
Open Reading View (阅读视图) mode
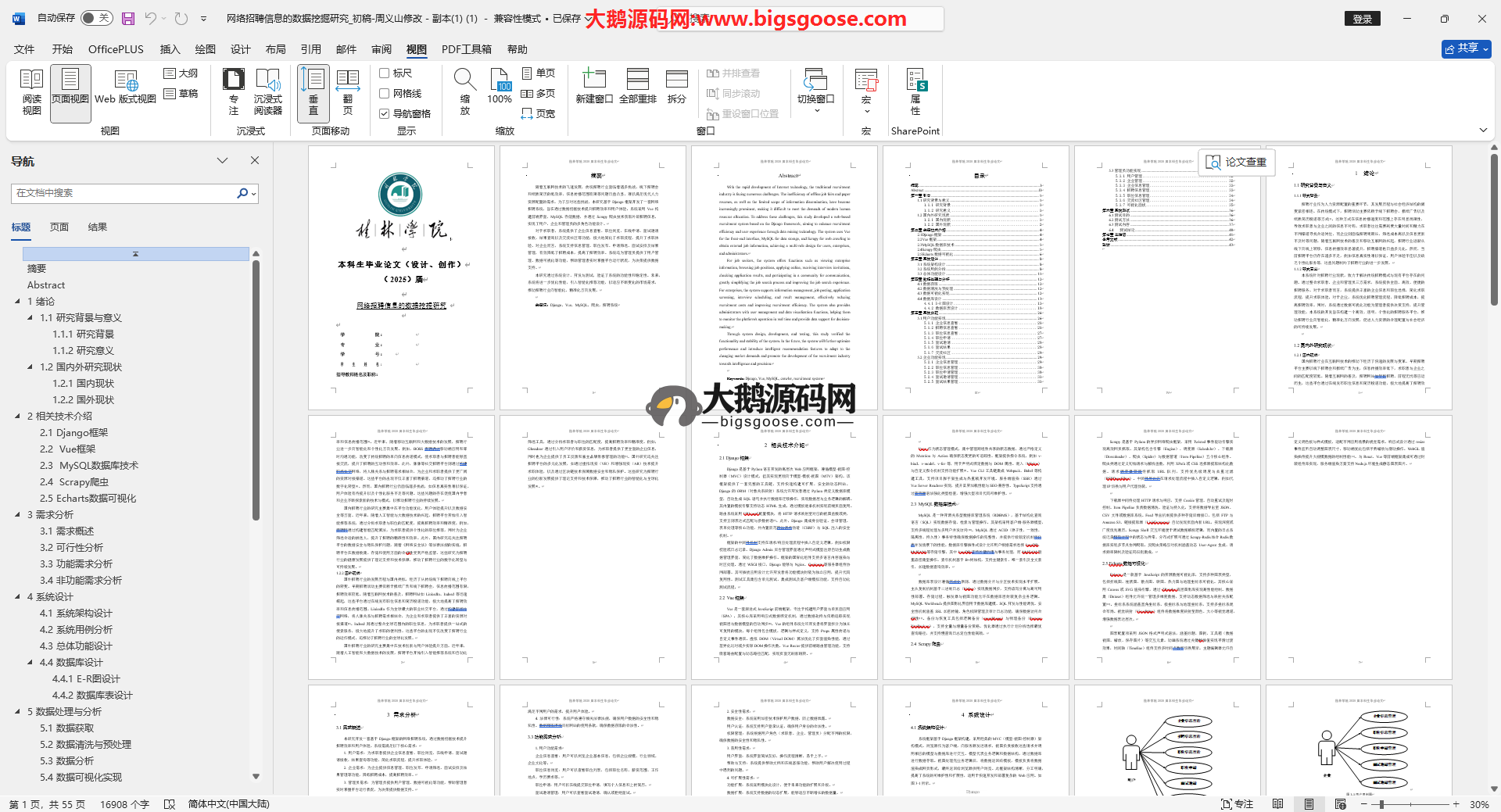[31, 92]
